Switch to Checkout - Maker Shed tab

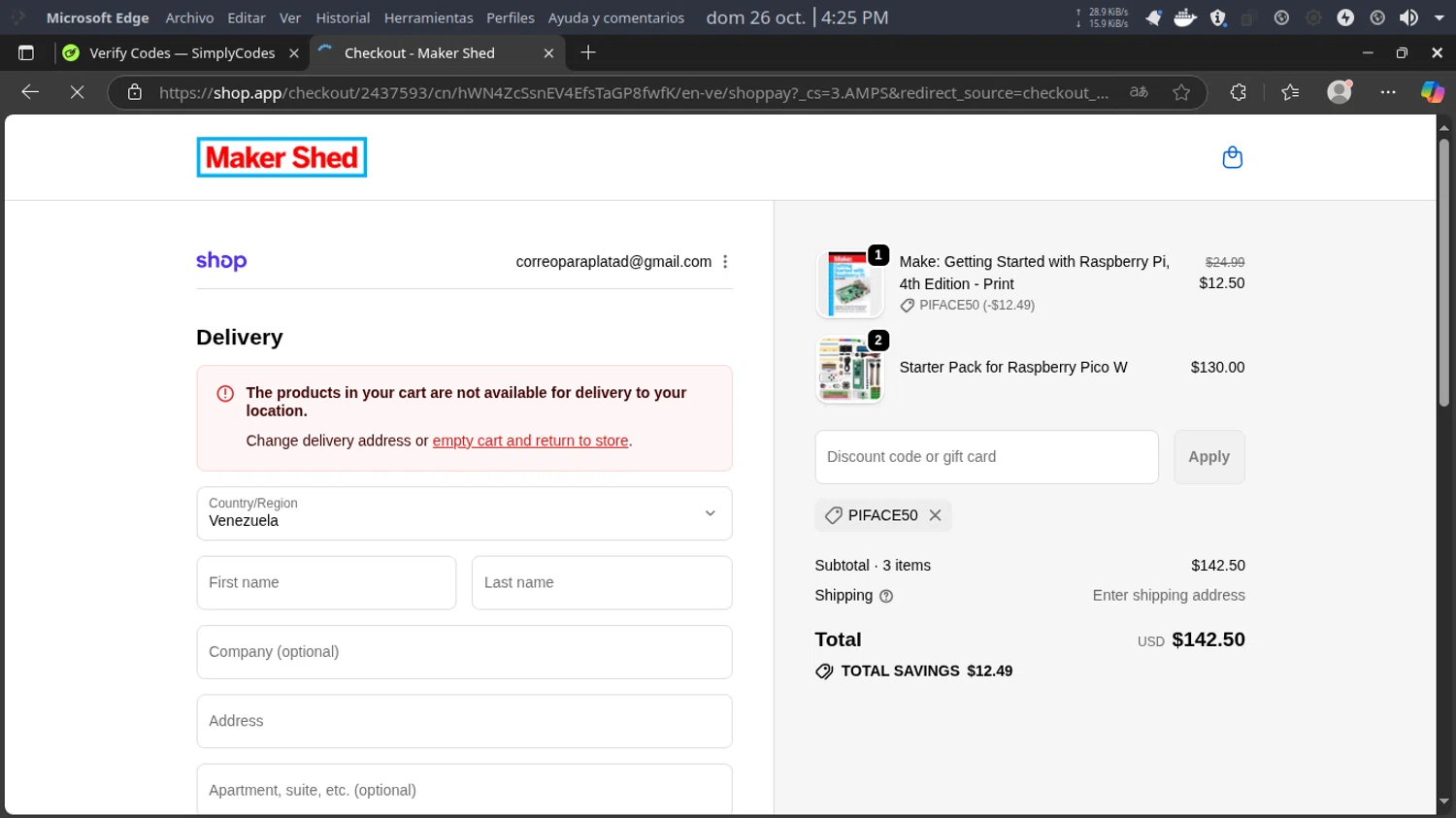click(437, 53)
